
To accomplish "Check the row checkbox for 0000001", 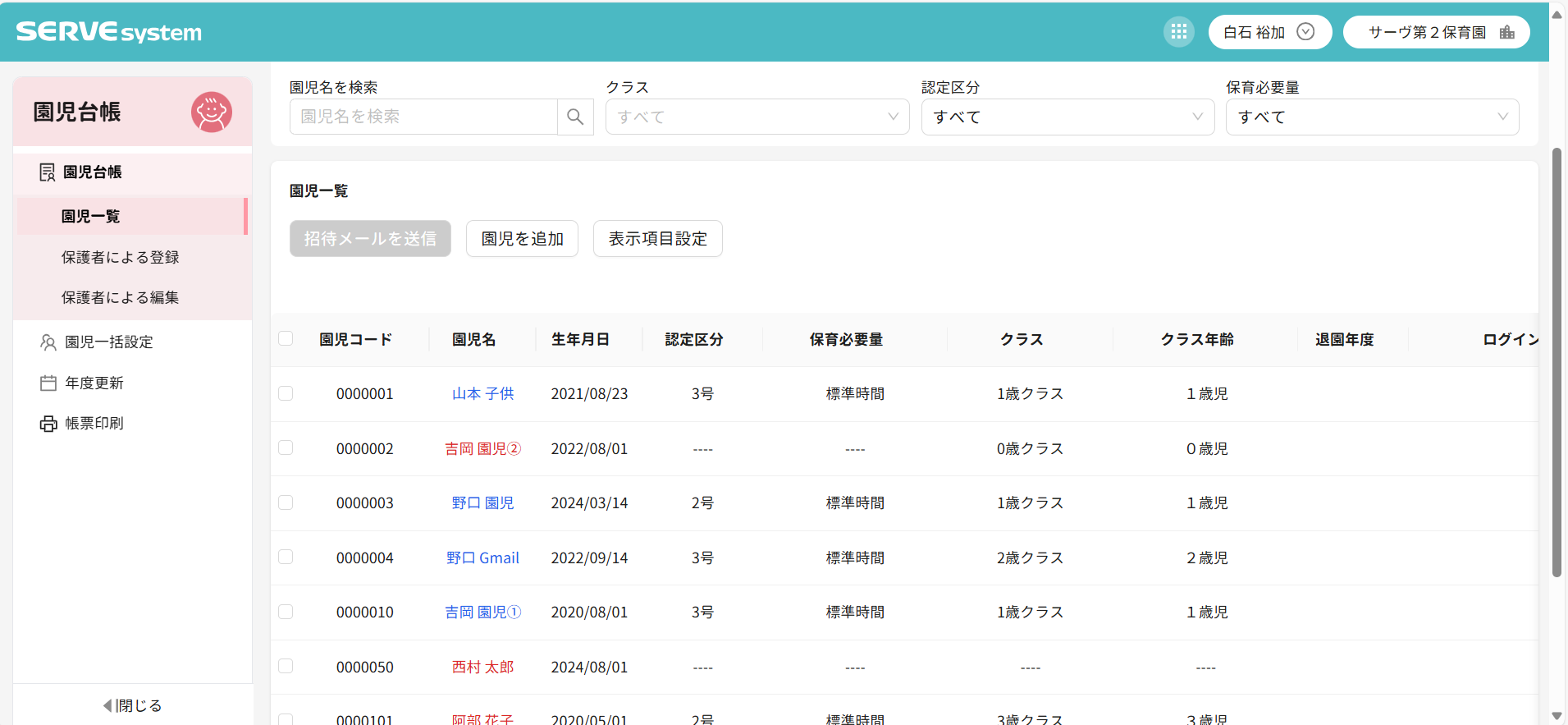I will click(286, 393).
